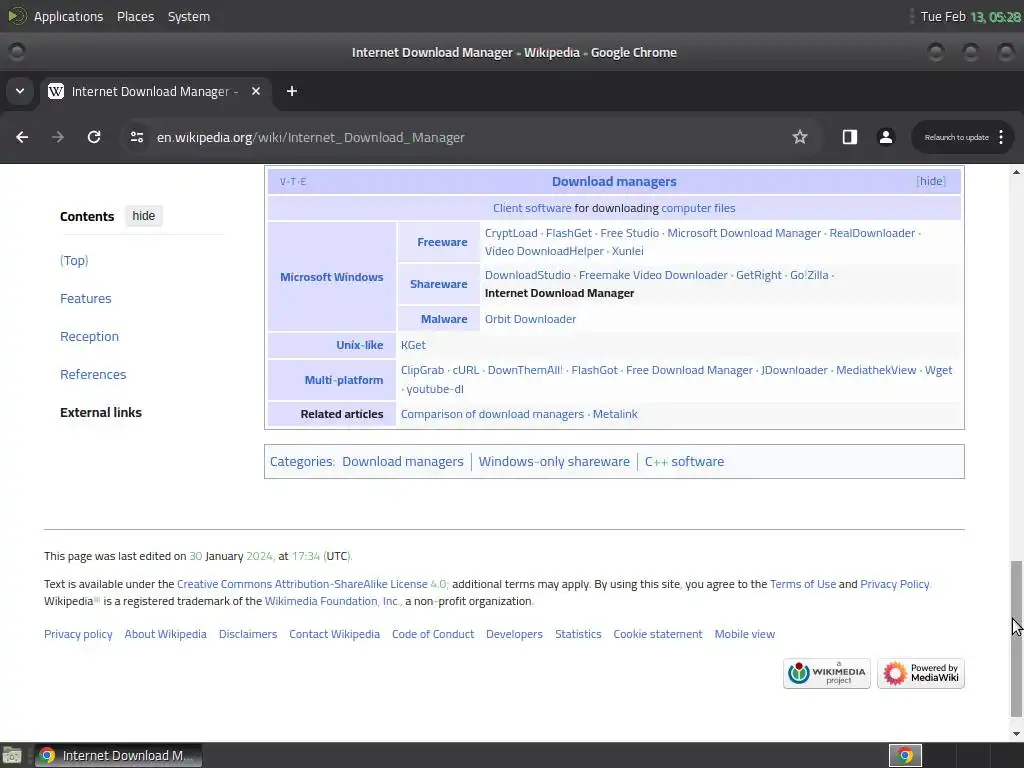View site information icon in address bar
The width and height of the screenshot is (1024, 768).
[x=136, y=137]
